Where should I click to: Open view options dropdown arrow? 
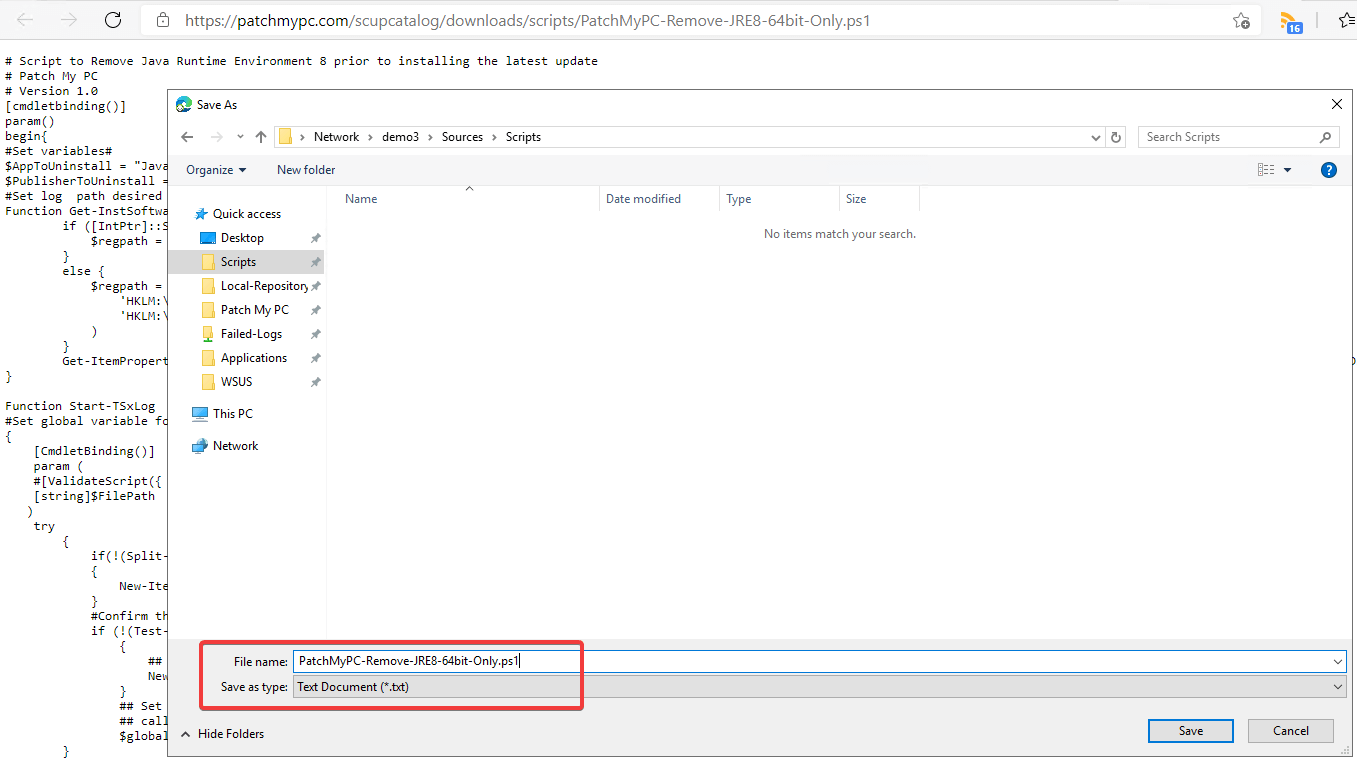tap(1287, 170)
